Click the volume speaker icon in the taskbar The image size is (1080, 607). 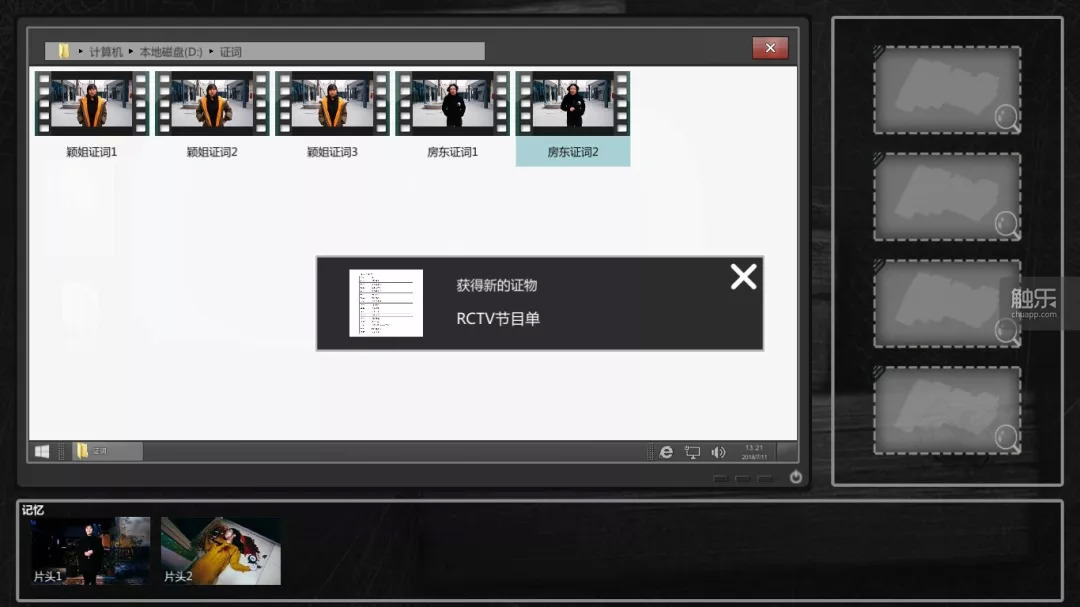[x=718, y=452]
